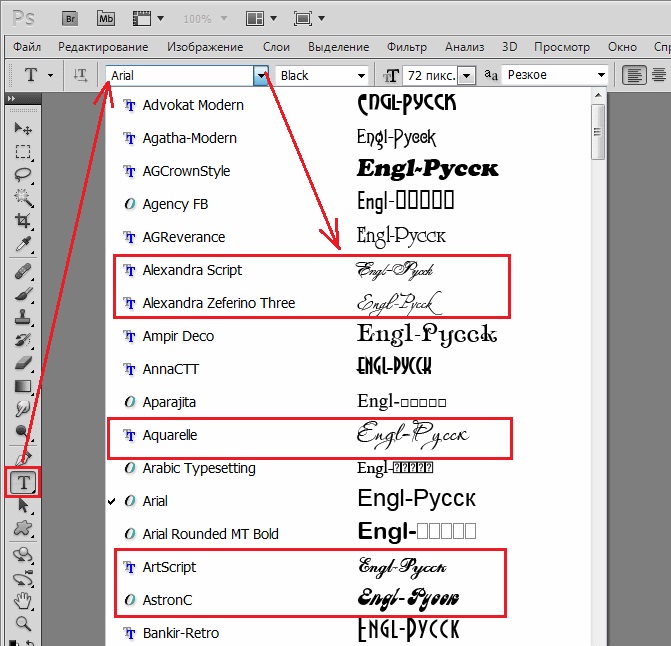The width and height of the screenshot is (671, 646).
Task: Select the Horizontal Type tool in toolbox
Action: click(x=23, y=482)
